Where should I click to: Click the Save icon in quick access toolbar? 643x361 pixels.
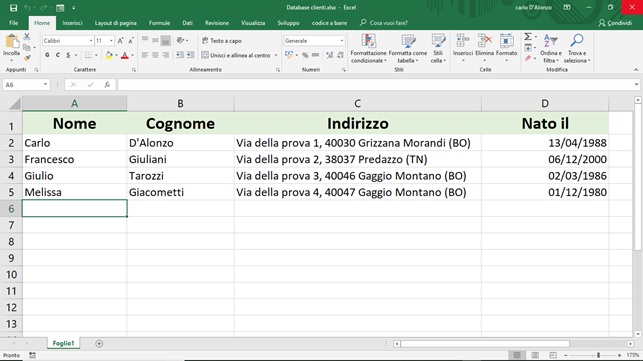[13, 8]
